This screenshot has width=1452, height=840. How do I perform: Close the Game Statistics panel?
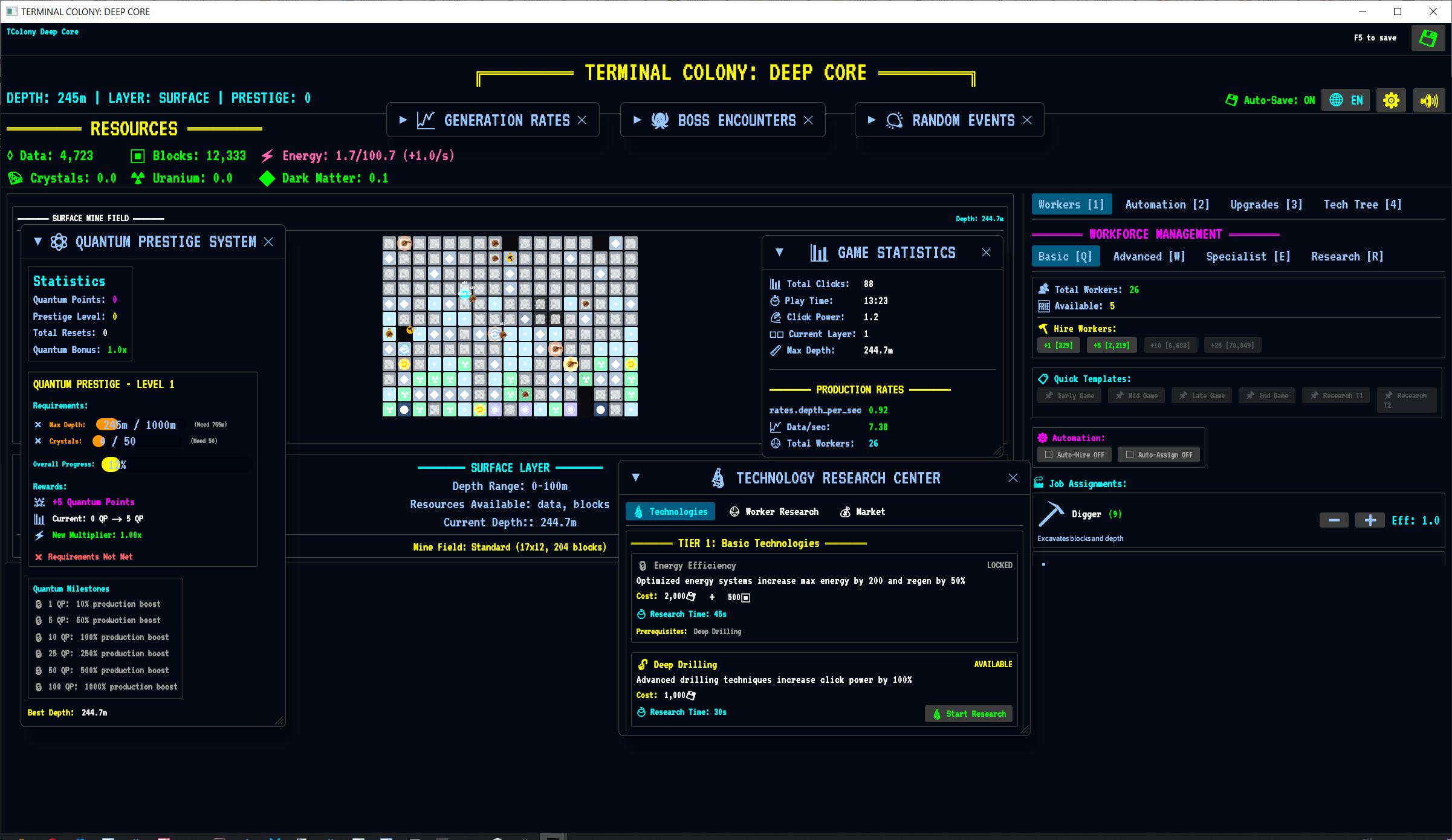pos(986,253)
